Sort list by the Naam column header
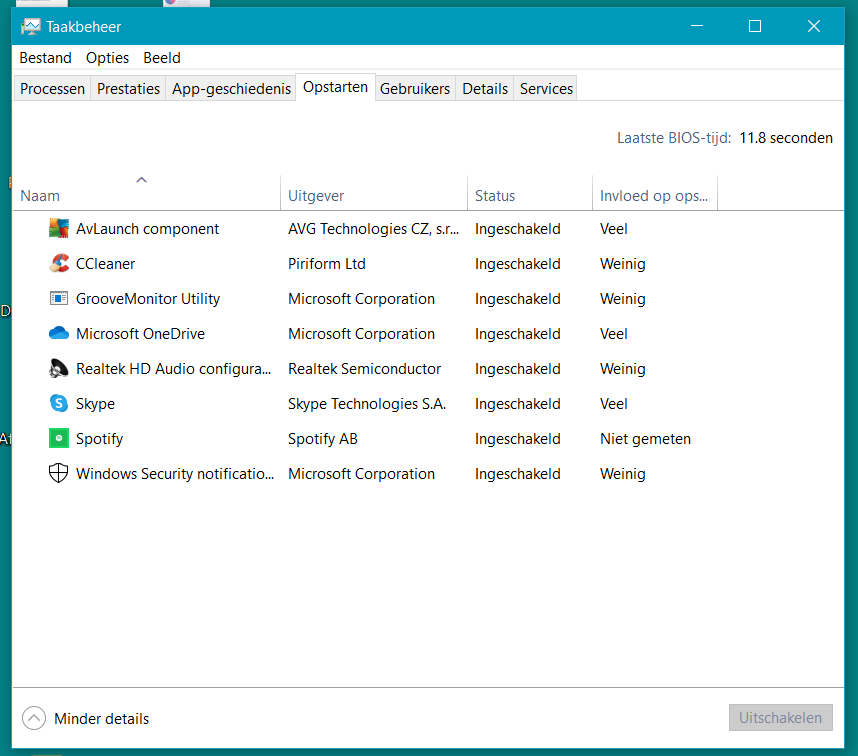This screenshot has width=858, height=756. [x=40, y=196]
